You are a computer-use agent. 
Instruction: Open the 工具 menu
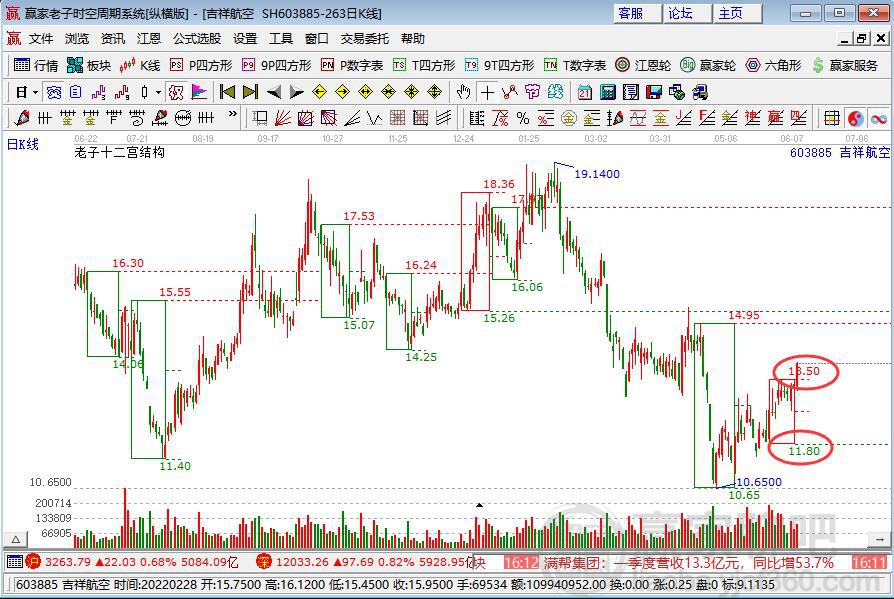pyautogui.click(x=281, y=39)
